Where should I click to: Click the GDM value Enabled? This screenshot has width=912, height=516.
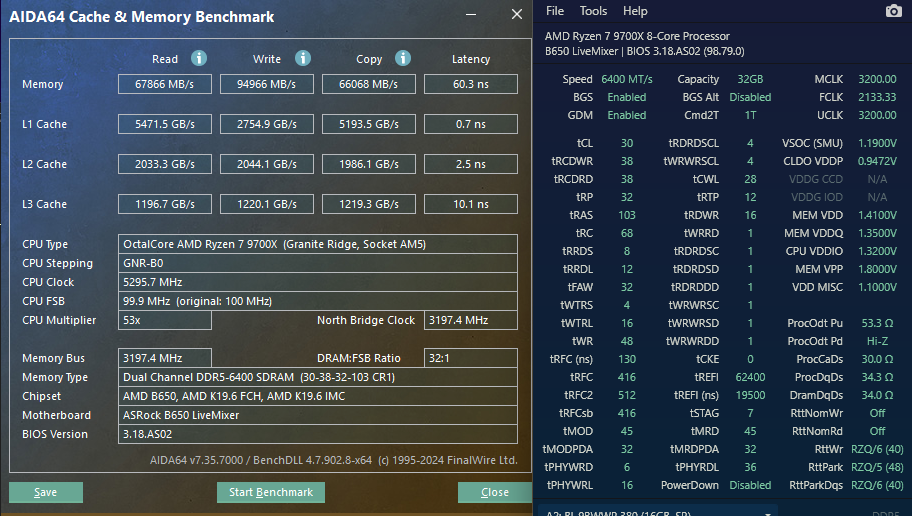(627, 115)
